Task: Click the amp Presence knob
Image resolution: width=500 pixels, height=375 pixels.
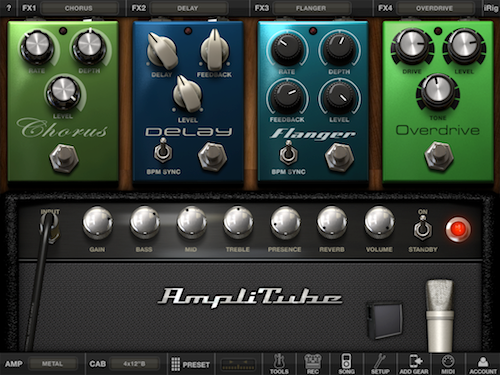Action: coord(285,223)
